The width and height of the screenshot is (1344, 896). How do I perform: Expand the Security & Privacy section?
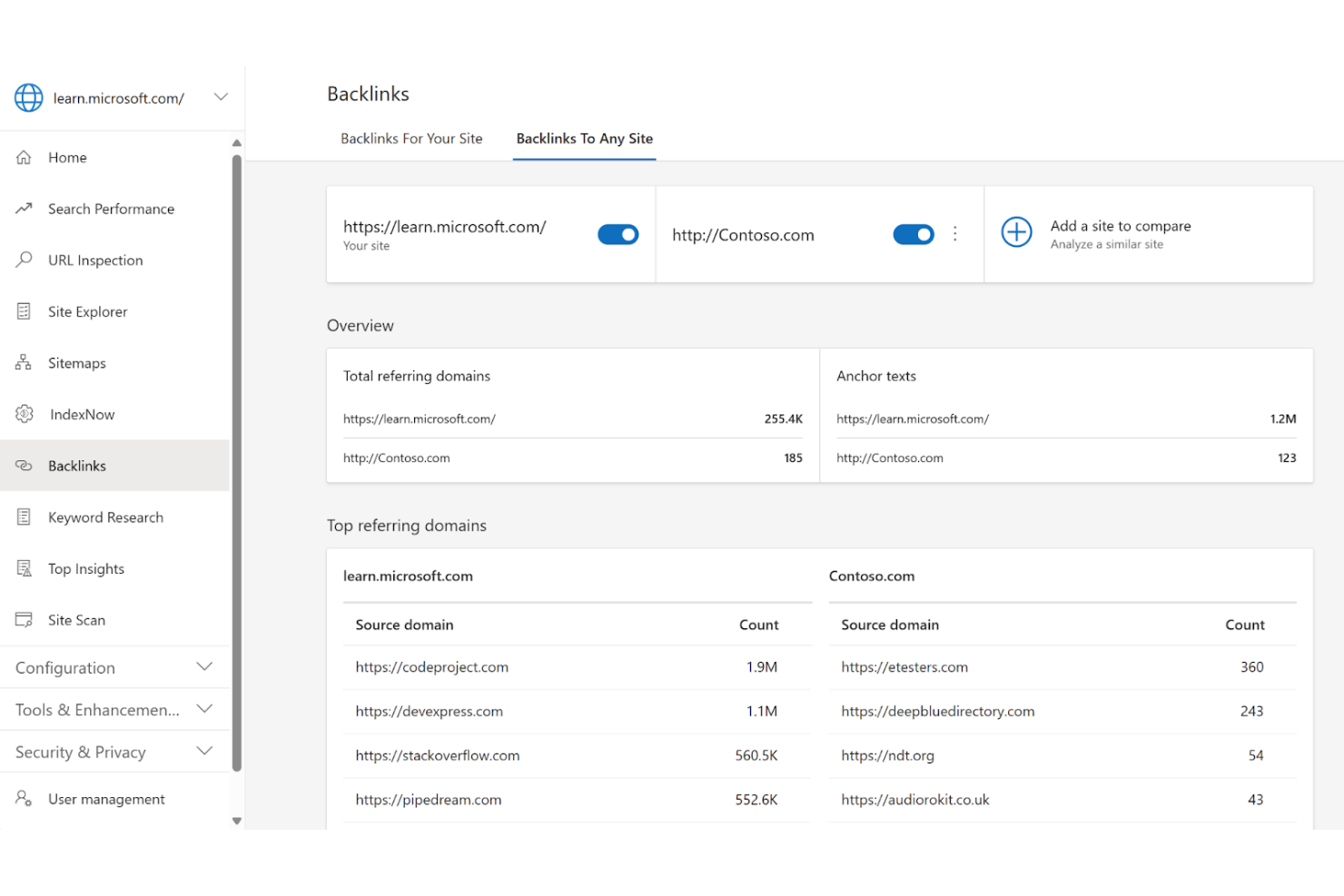[204, 751]
